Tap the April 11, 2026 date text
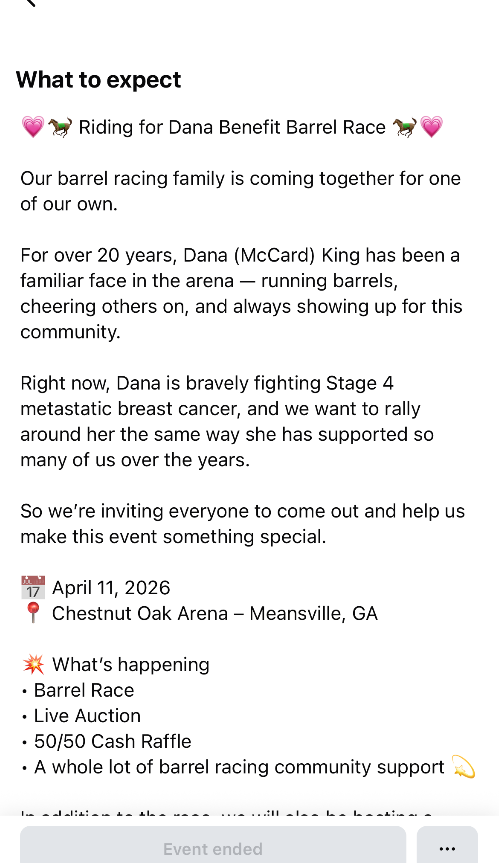499x863 pixels. click(x=111, y=588)
